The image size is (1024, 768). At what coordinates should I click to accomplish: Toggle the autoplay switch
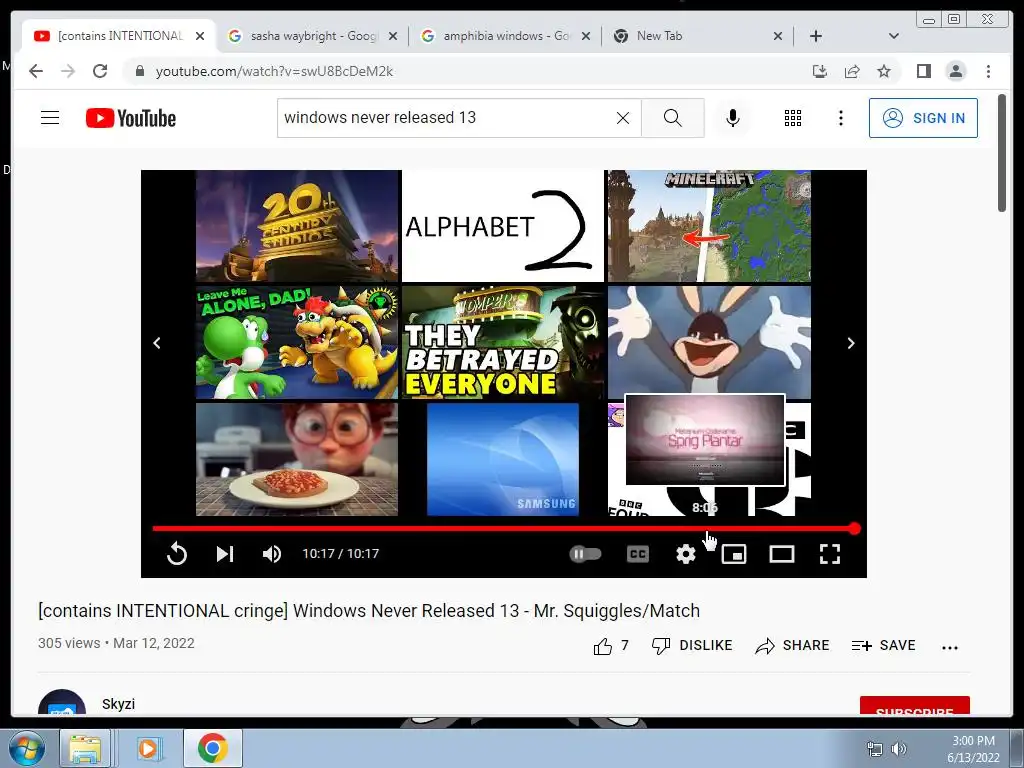pyautogui.click(x=585, y=554)
